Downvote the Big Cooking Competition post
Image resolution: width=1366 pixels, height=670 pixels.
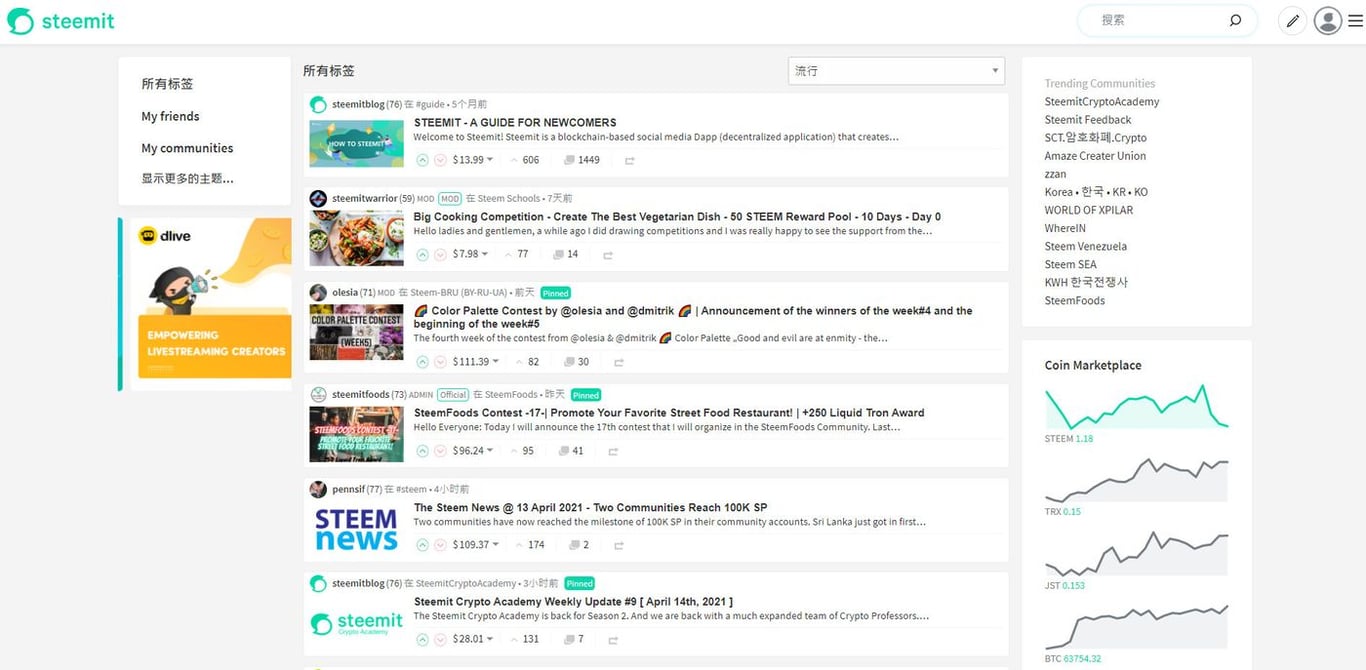[x=440, y=254]
